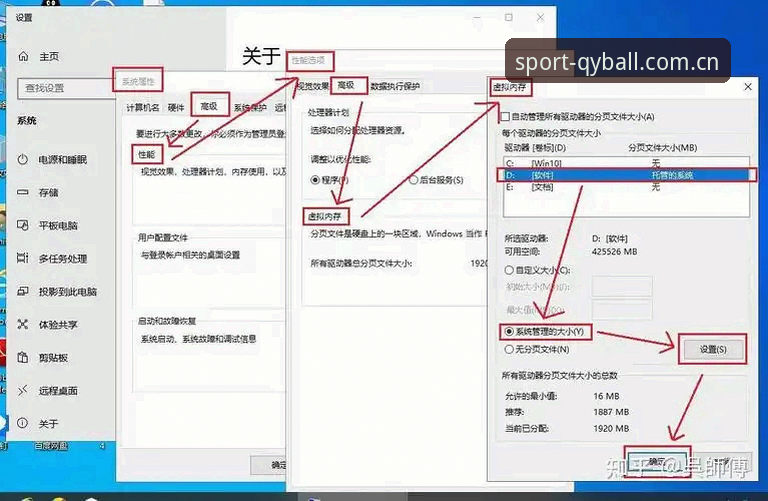The image size is (768, 501).
Task: Click 16 MB minimum allowed value
Action: [606, 396]
